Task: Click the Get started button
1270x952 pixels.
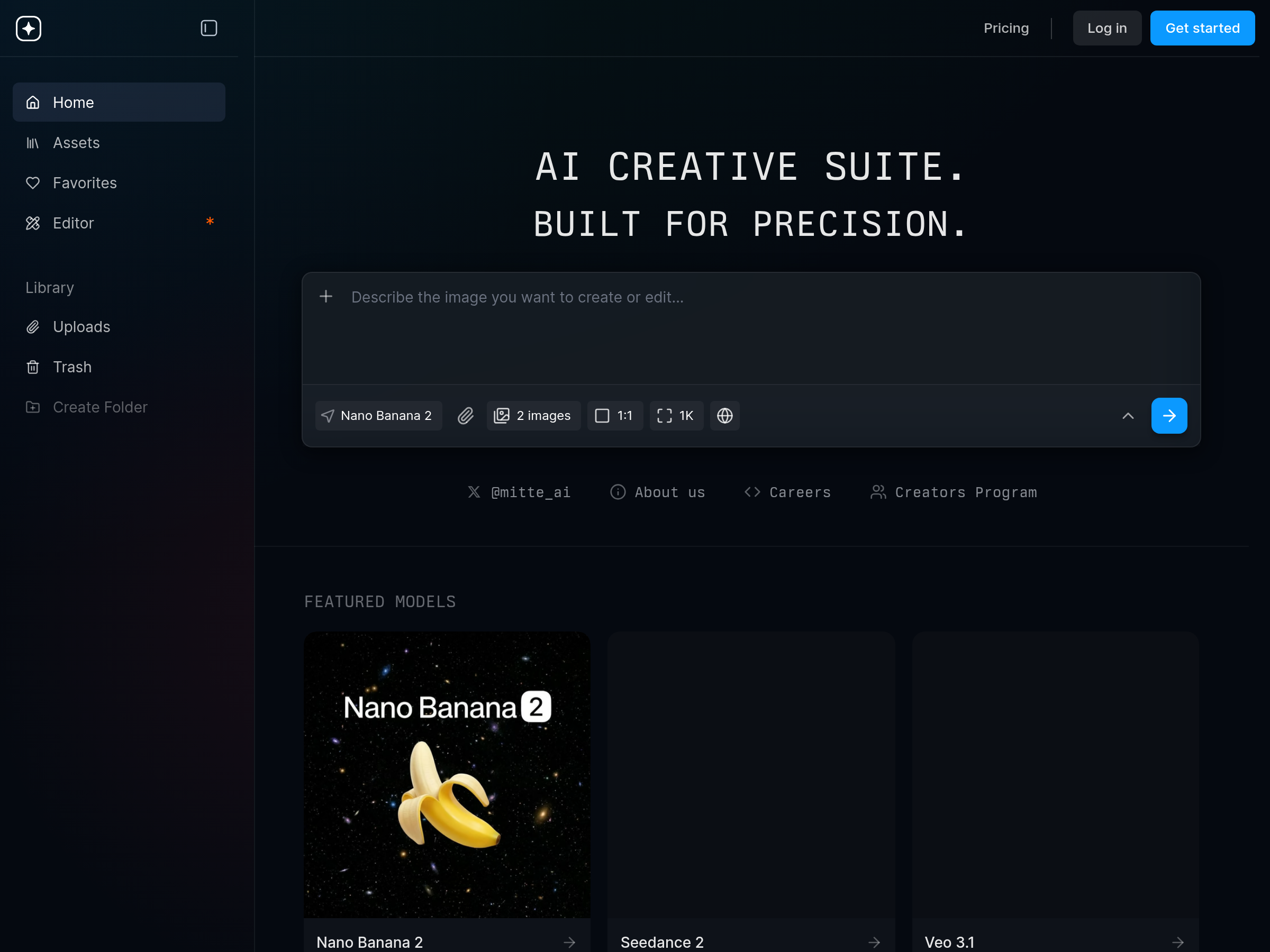Action: (1202, 28)
